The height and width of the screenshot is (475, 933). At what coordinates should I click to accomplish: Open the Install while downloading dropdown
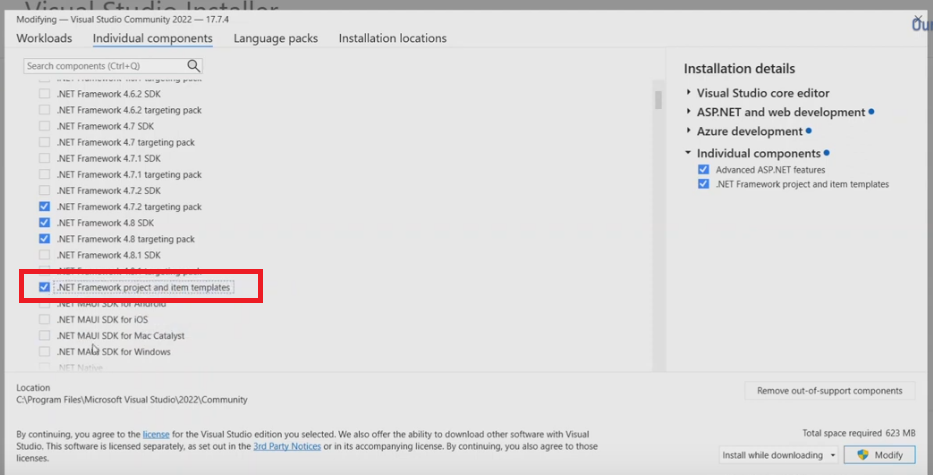point(778,455)
